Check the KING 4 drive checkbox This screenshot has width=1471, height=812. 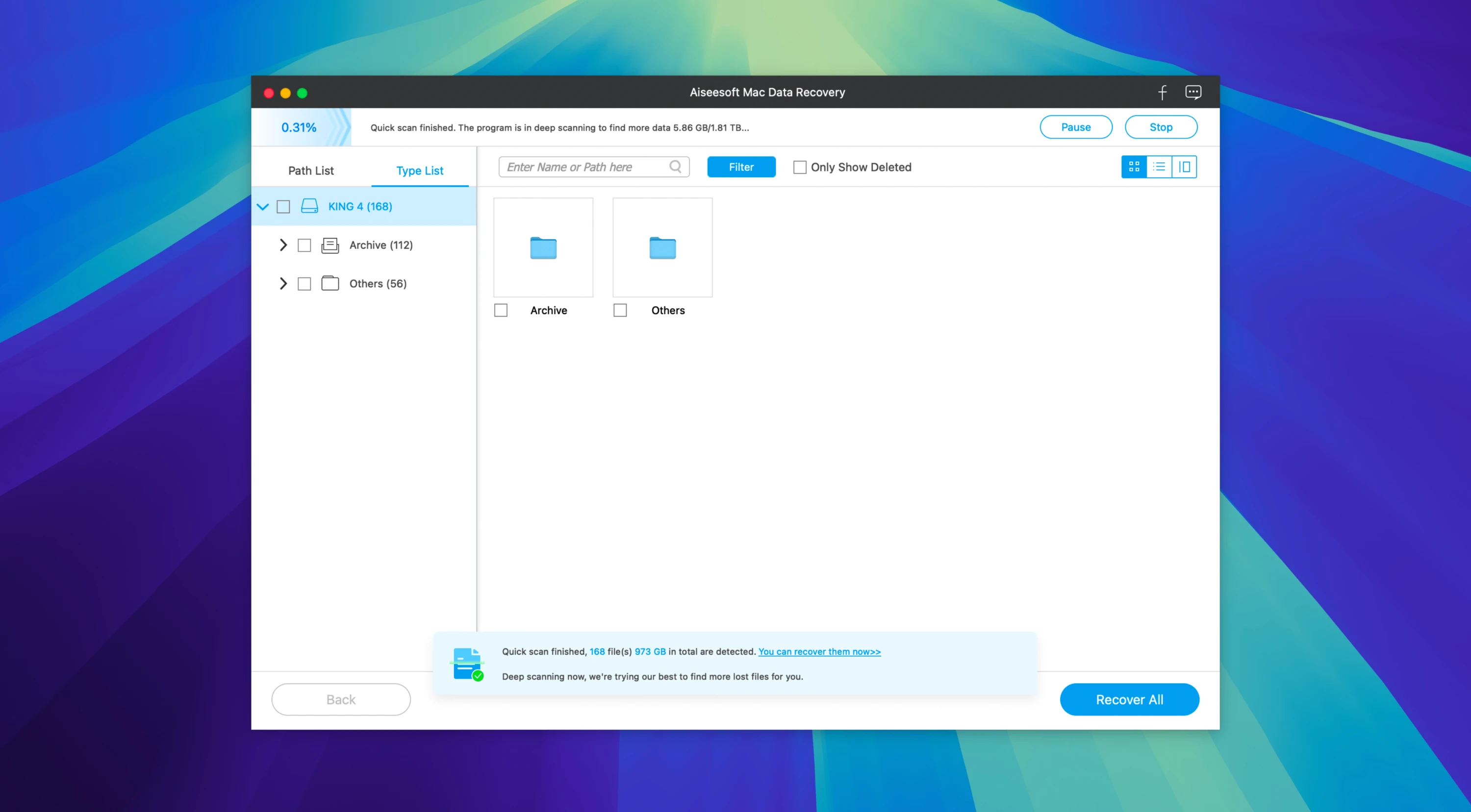[284, 207]
